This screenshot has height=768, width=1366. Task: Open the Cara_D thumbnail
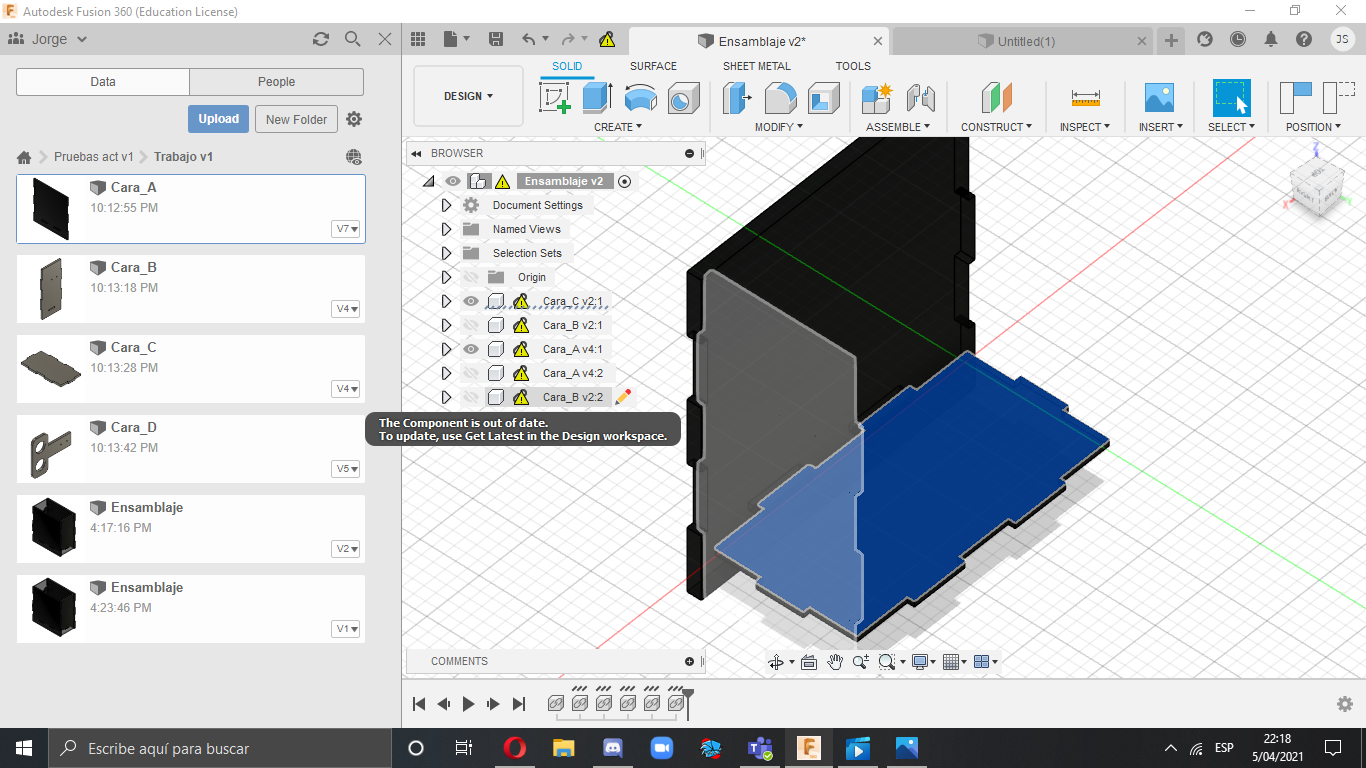click(50, 450)
